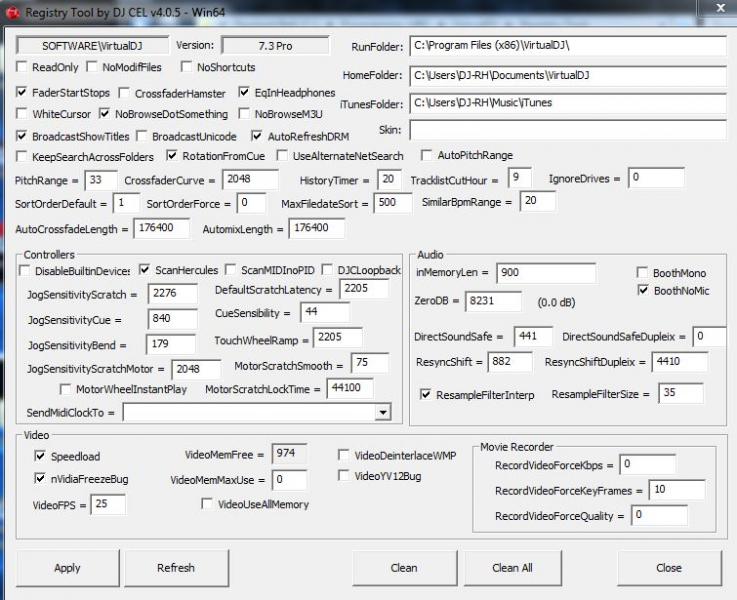Viewport: 737px width, 600px height.
Task: Click the ResampleFilterSize field
Action: pos(681,393)
